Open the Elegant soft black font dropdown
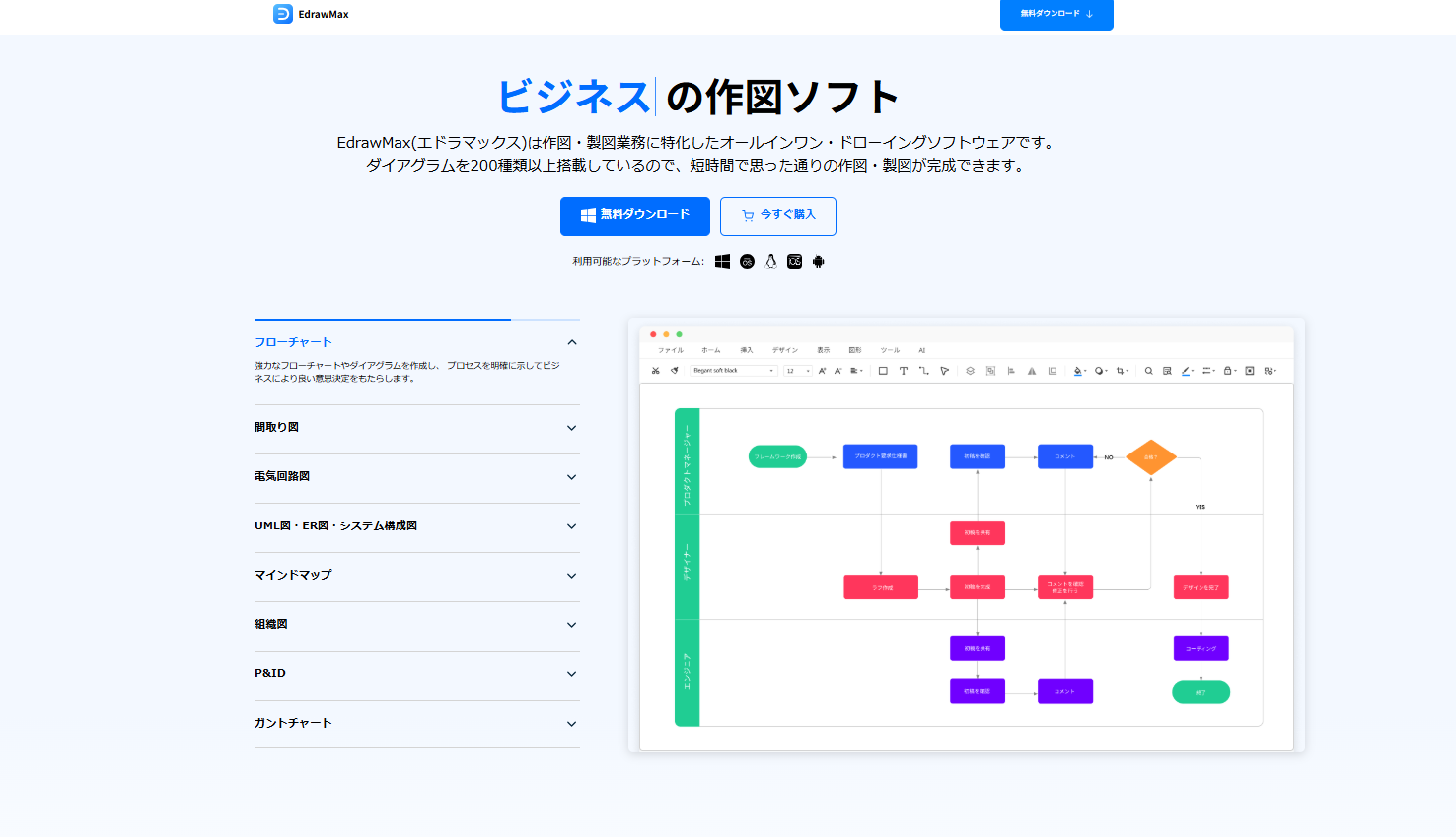The image size is (1456, 837). point(734,371)
